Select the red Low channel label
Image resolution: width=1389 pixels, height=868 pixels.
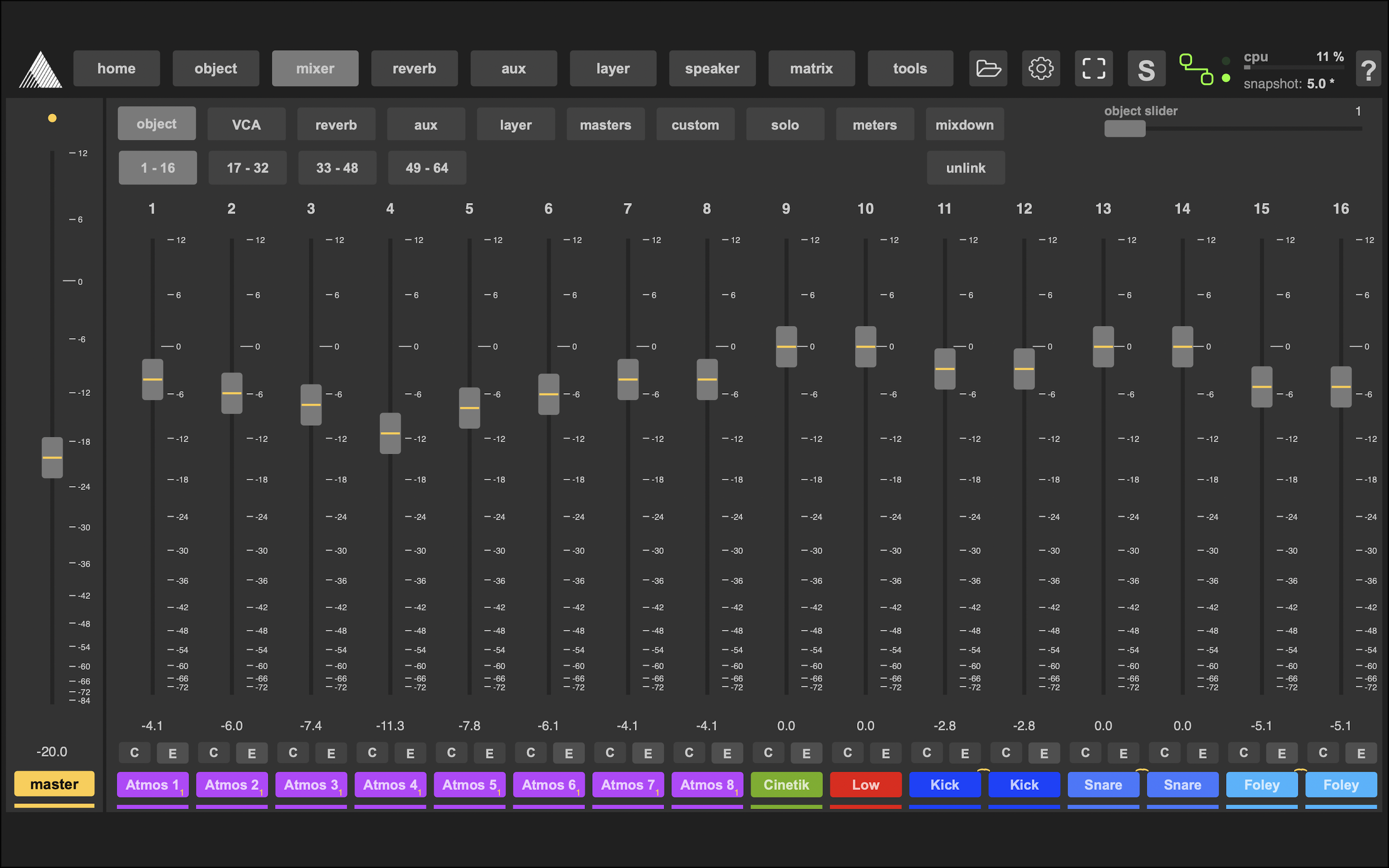click(866, 784)
